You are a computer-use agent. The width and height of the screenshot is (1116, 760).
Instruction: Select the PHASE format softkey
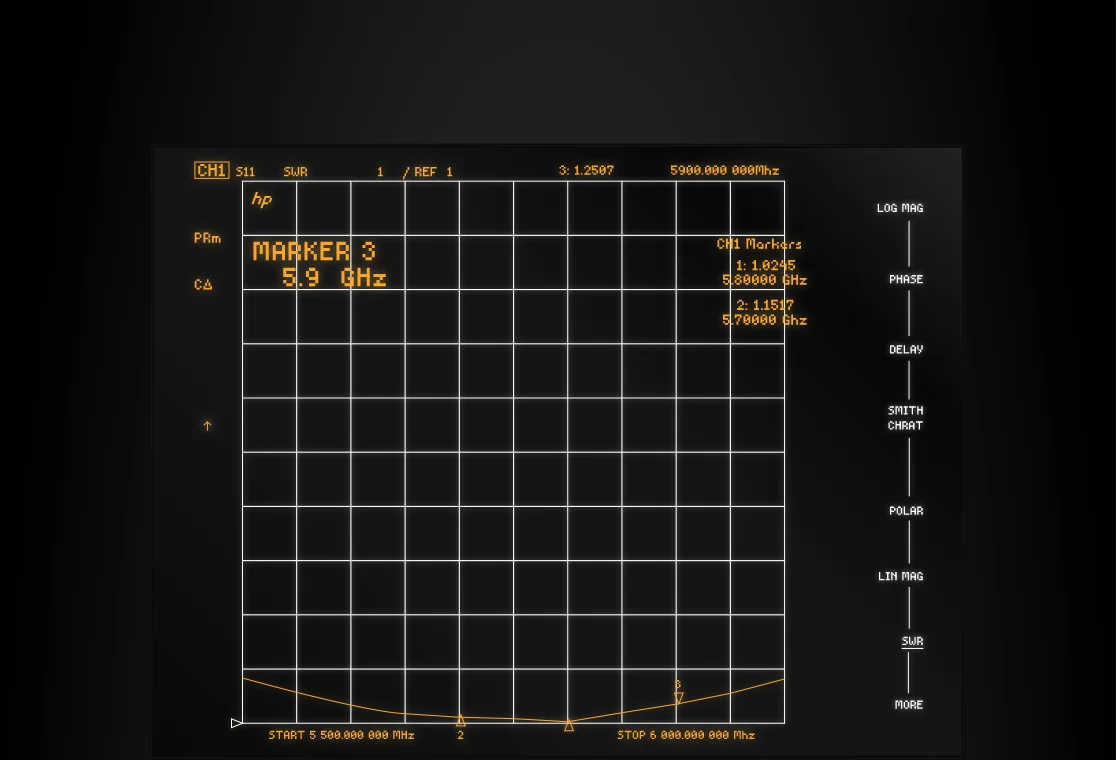tap(905, 279)
